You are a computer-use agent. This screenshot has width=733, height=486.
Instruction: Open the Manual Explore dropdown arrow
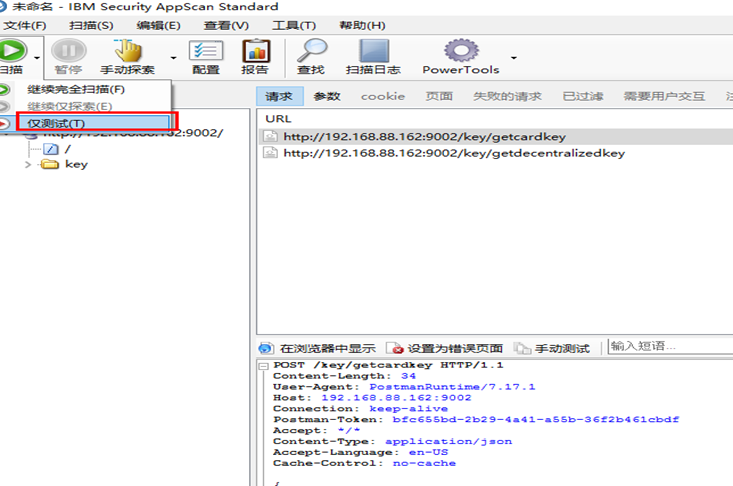[173, 58]
